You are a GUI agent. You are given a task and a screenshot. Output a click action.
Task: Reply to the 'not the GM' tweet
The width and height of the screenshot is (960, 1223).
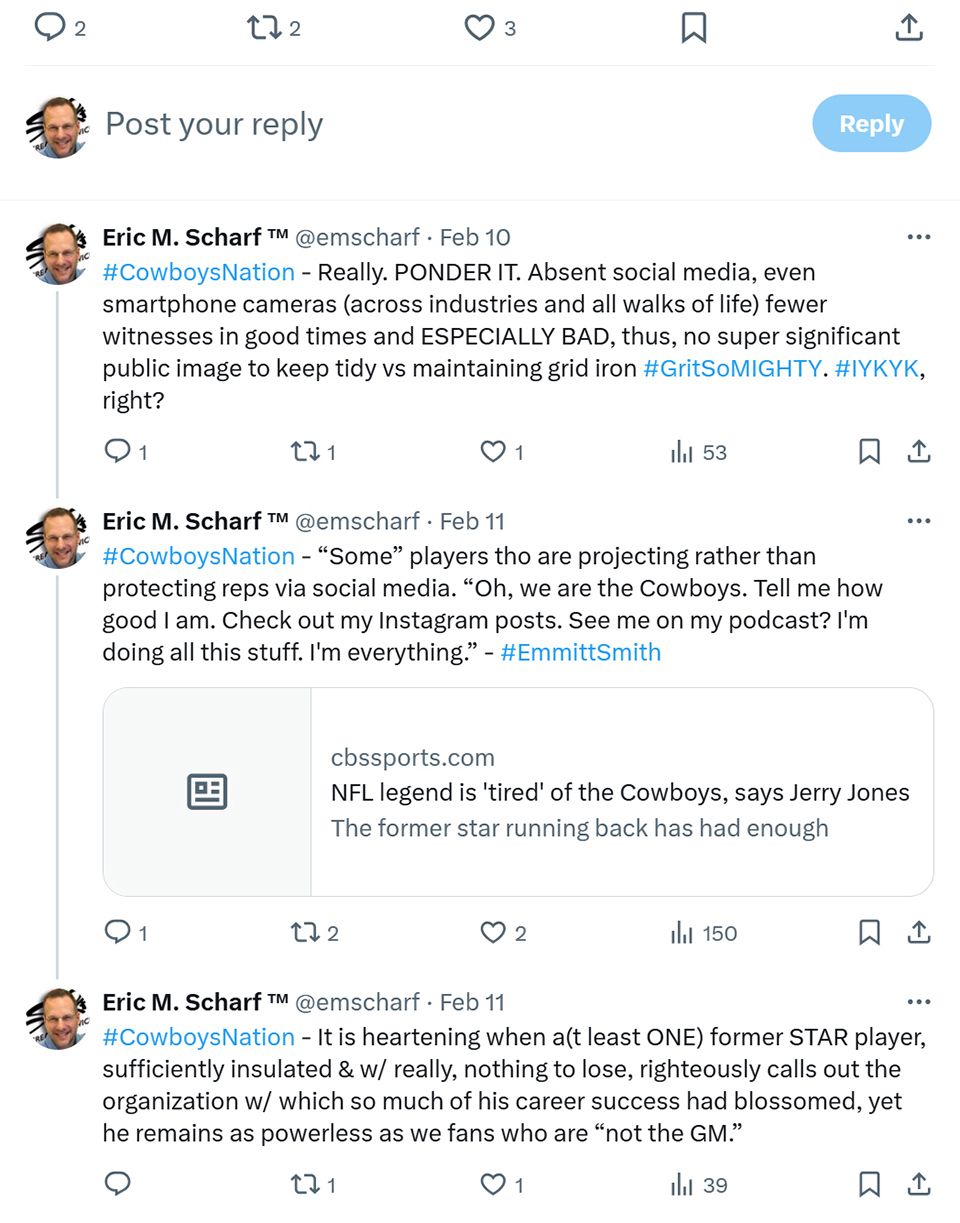point(118,1185)
